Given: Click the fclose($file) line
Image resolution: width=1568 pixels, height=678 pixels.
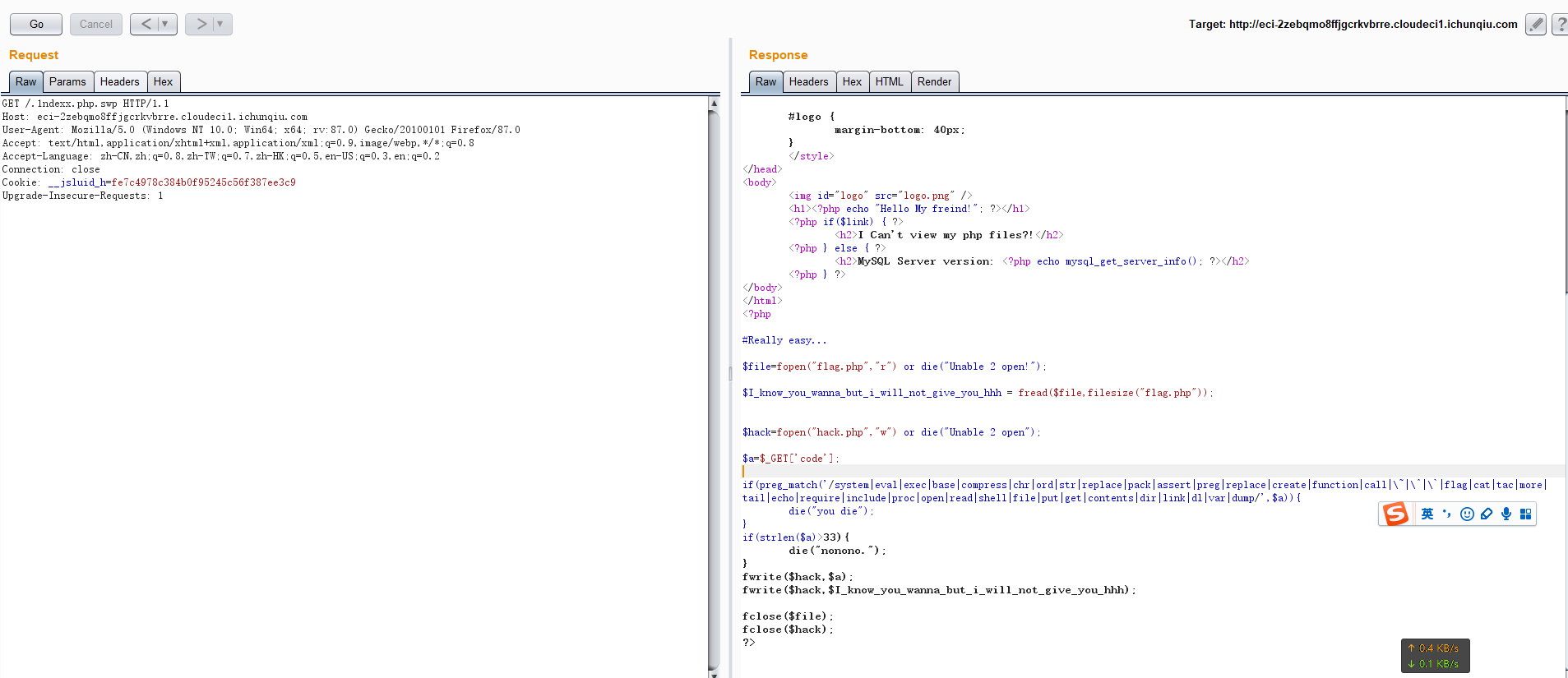Looking at the screenshot, I should click(788, 616).
